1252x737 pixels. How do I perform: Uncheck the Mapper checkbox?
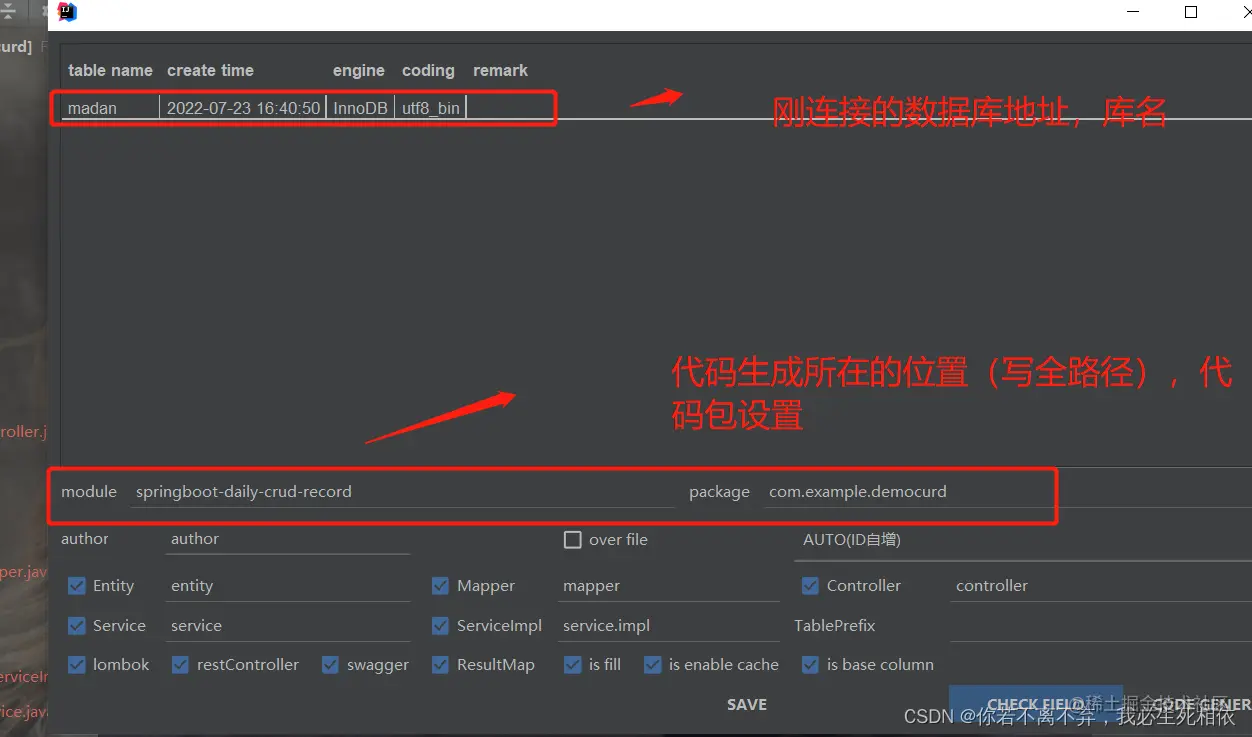coord(440,585)
